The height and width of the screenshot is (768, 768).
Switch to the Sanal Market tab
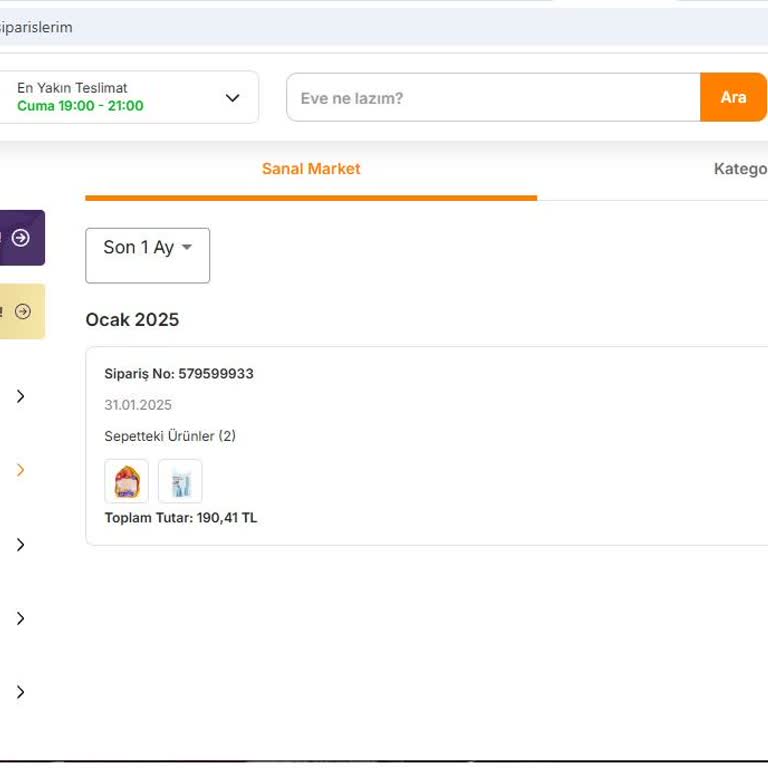coord(311,169)
